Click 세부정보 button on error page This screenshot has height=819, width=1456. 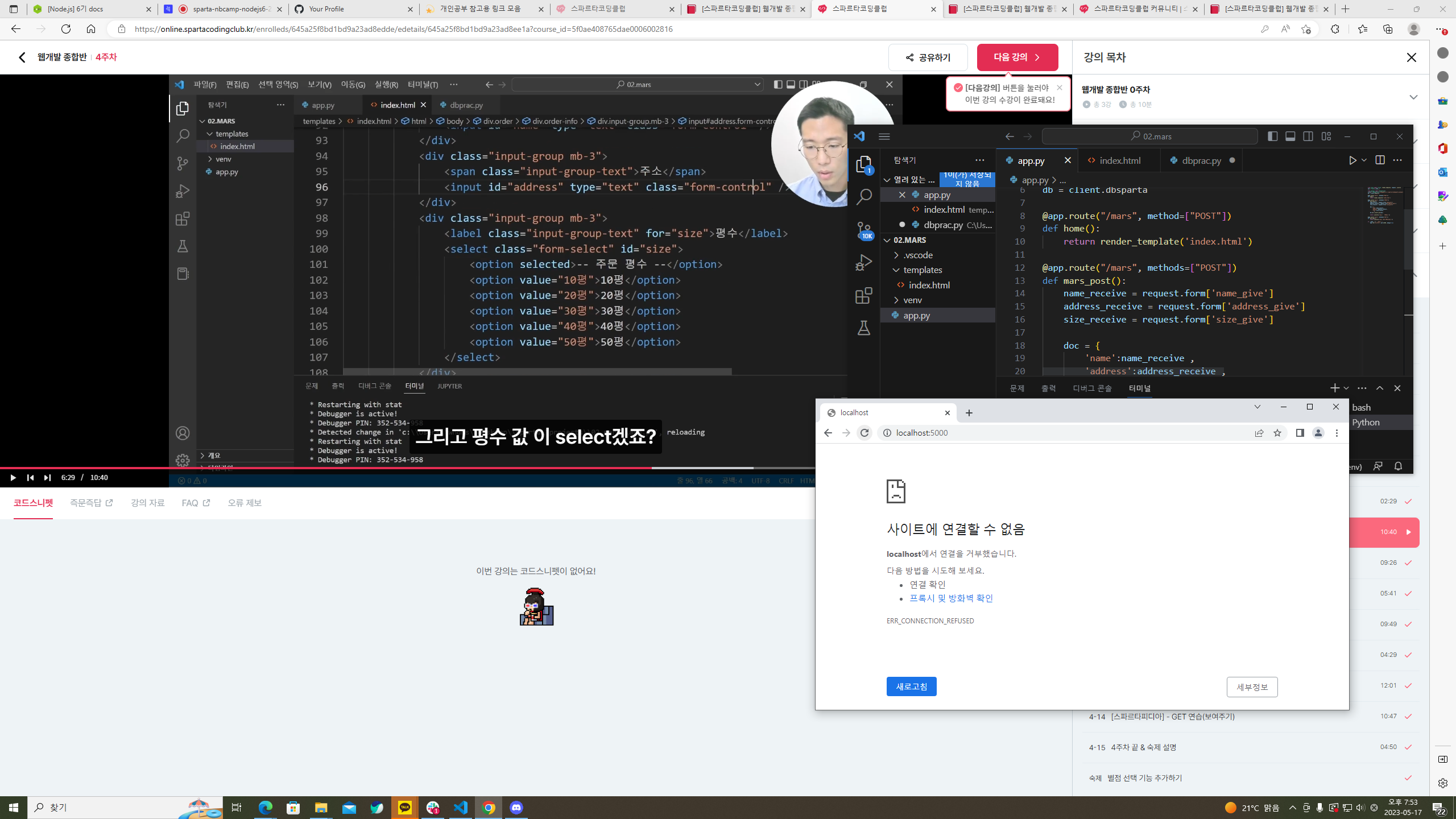coord(1252,687)
